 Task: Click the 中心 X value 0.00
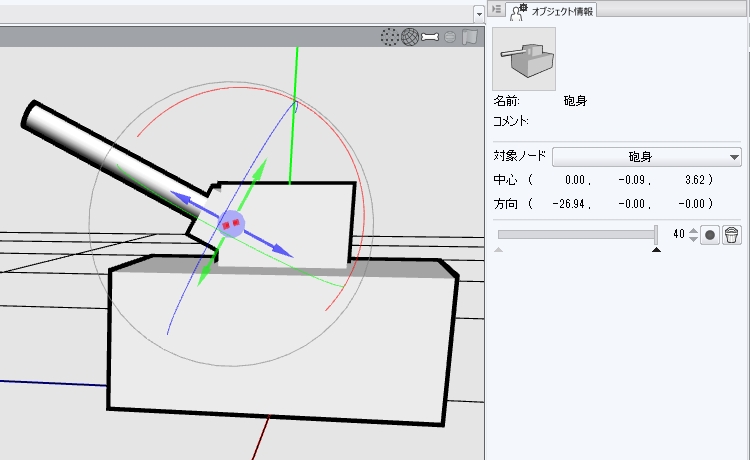574,180
